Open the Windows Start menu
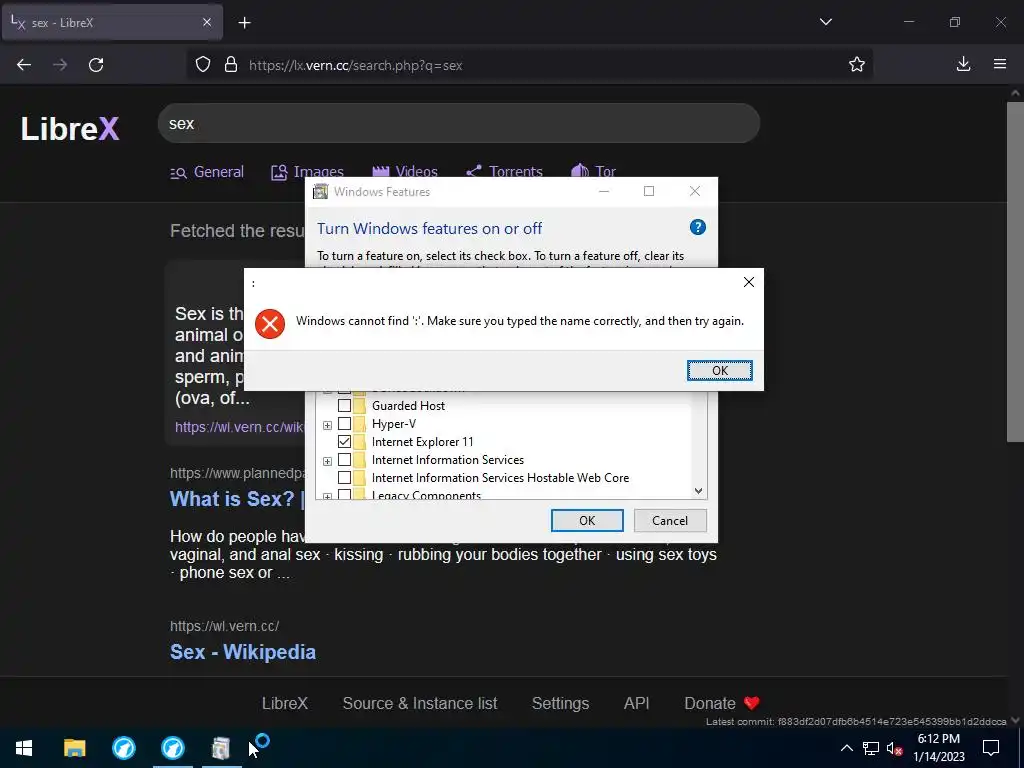The height and width of the screenshot is (768, 1024). 24,748
